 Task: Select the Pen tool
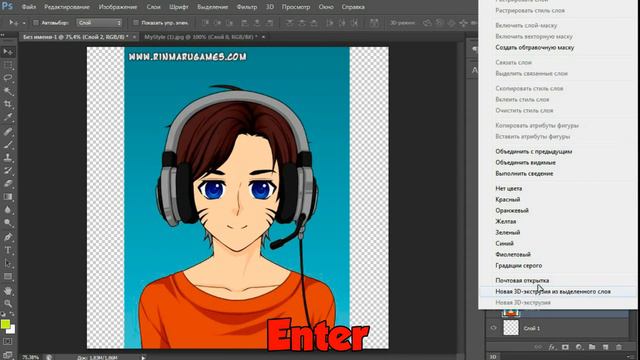coord(8,237)
